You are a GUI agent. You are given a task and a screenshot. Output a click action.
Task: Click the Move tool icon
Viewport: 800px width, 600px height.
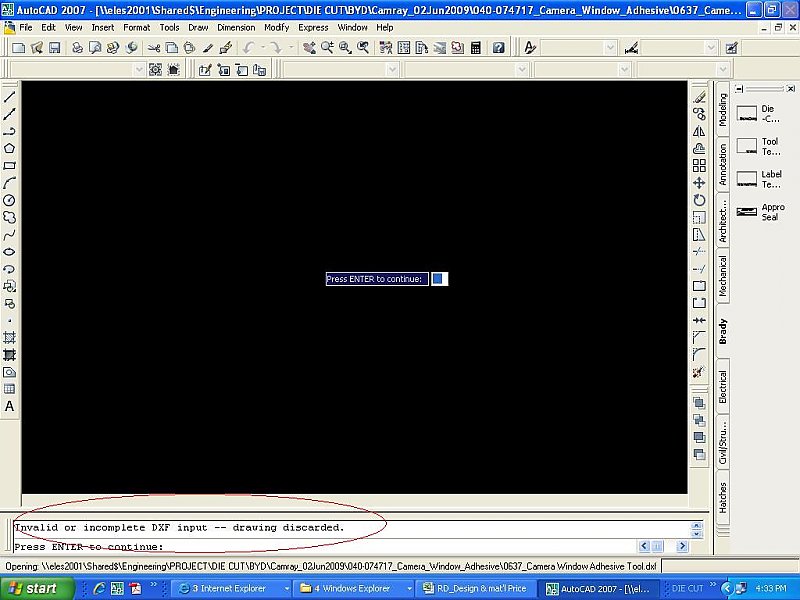pyautogui.click(x=699, y=183)
